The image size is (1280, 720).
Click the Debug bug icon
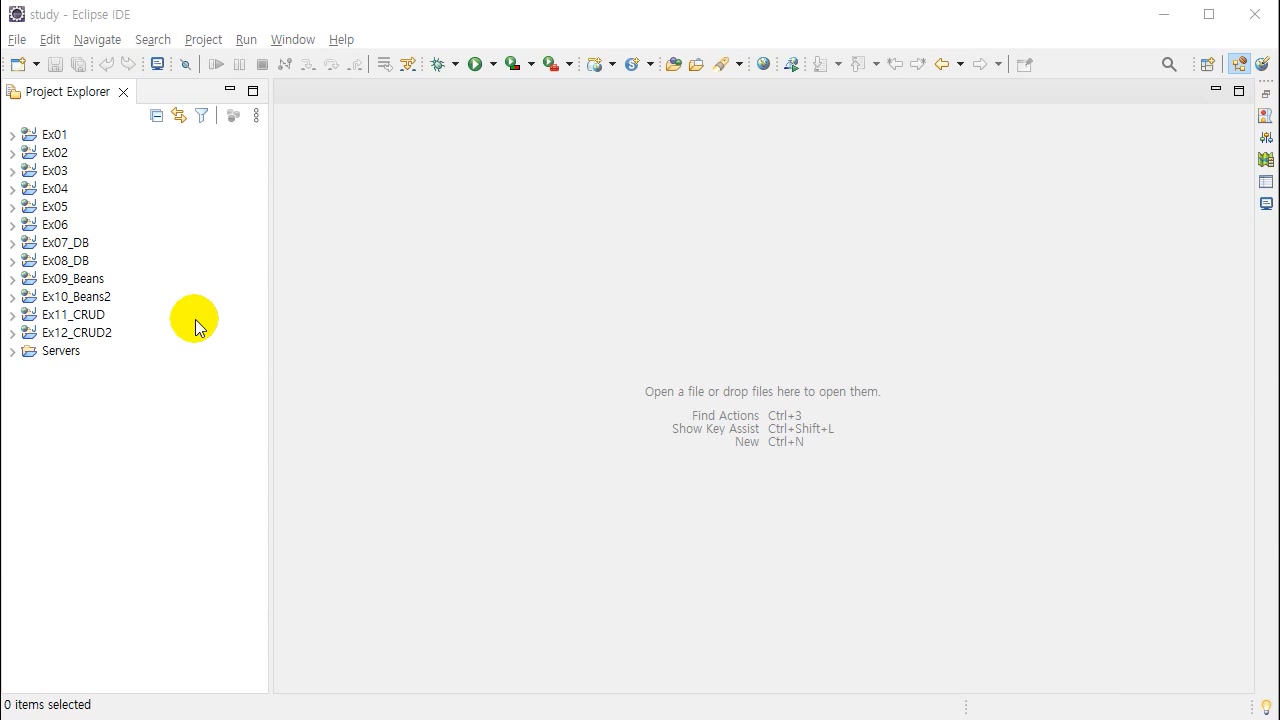(437, 64)
